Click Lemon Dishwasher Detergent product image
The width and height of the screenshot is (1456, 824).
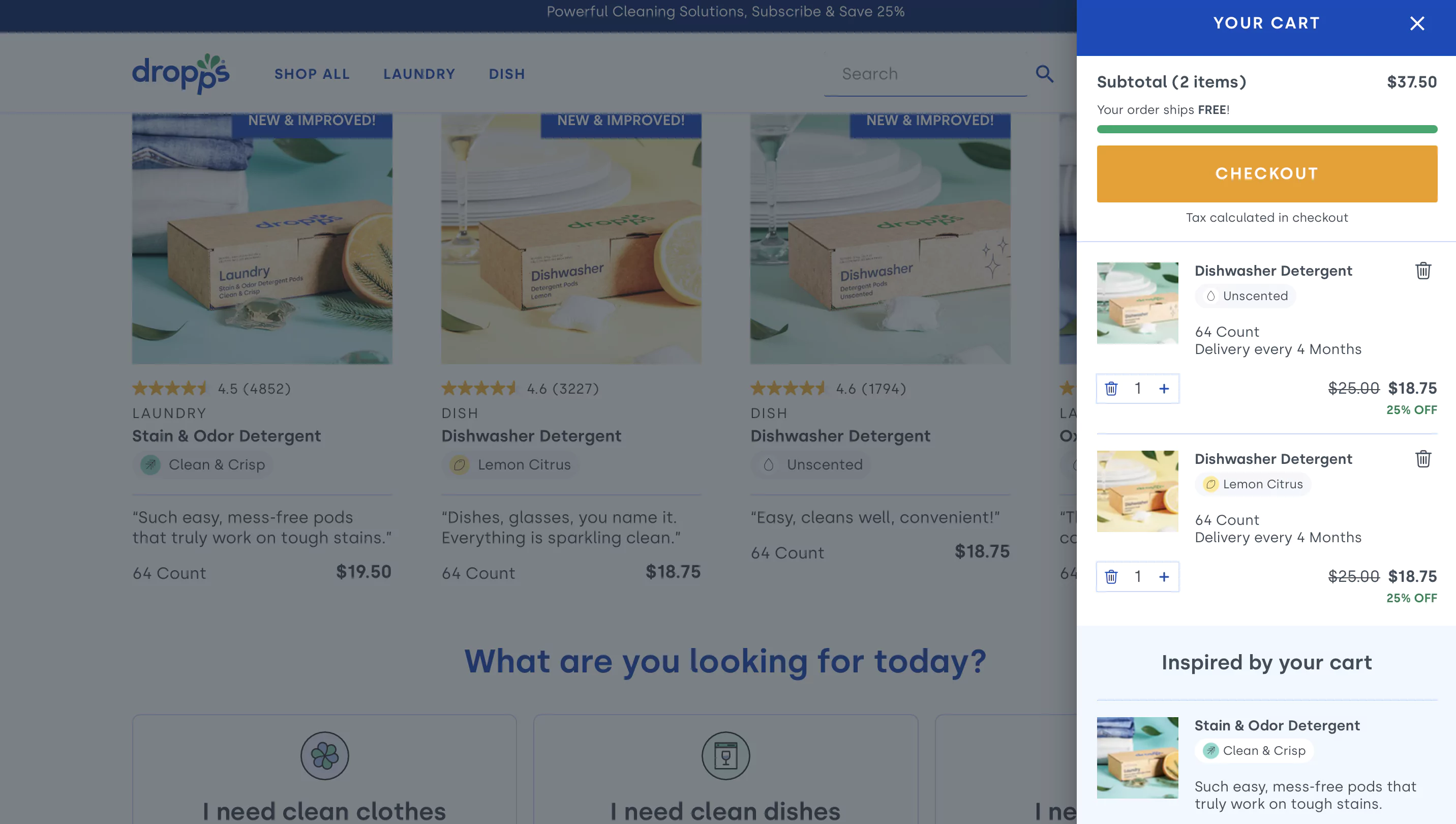pos(571,238)
